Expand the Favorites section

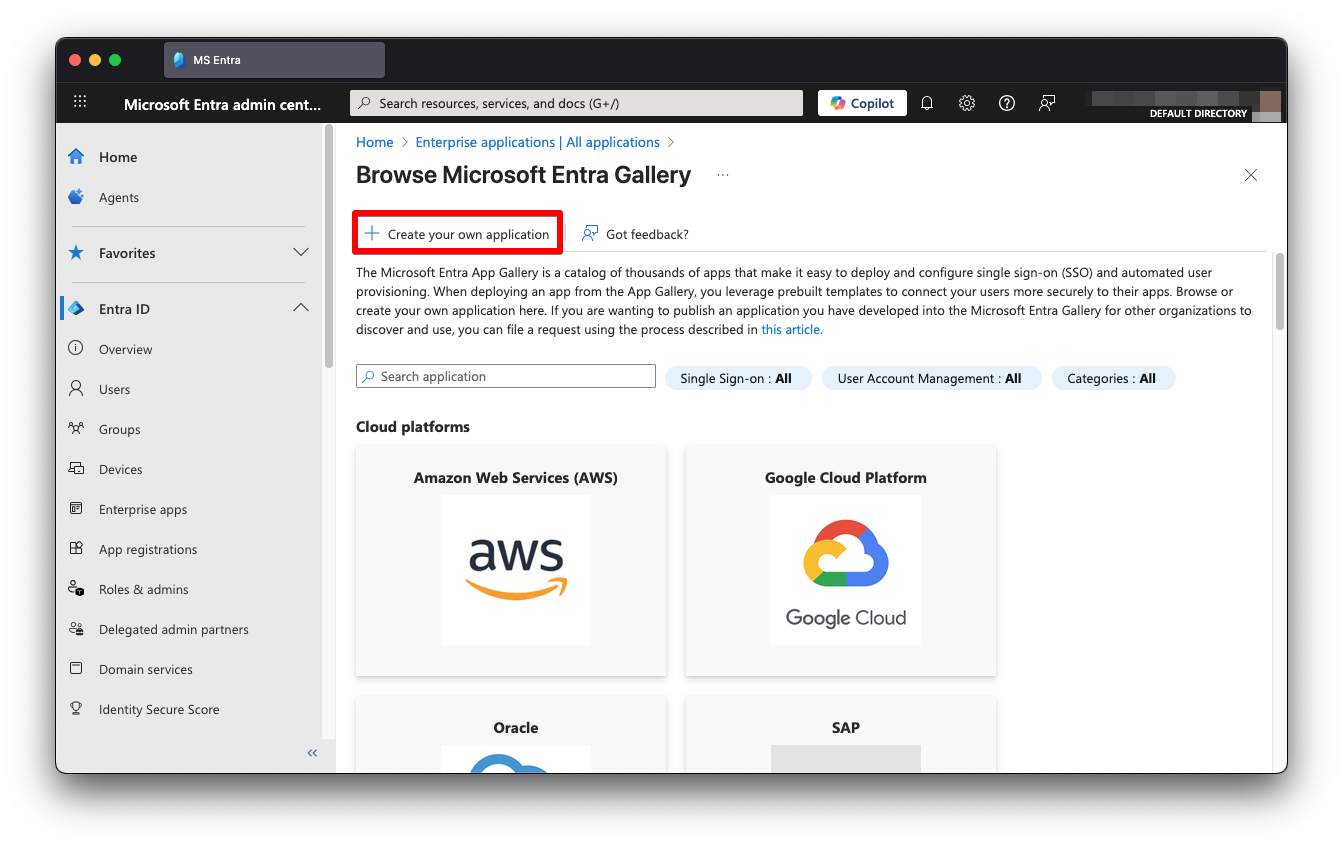[x=300, y=253]
